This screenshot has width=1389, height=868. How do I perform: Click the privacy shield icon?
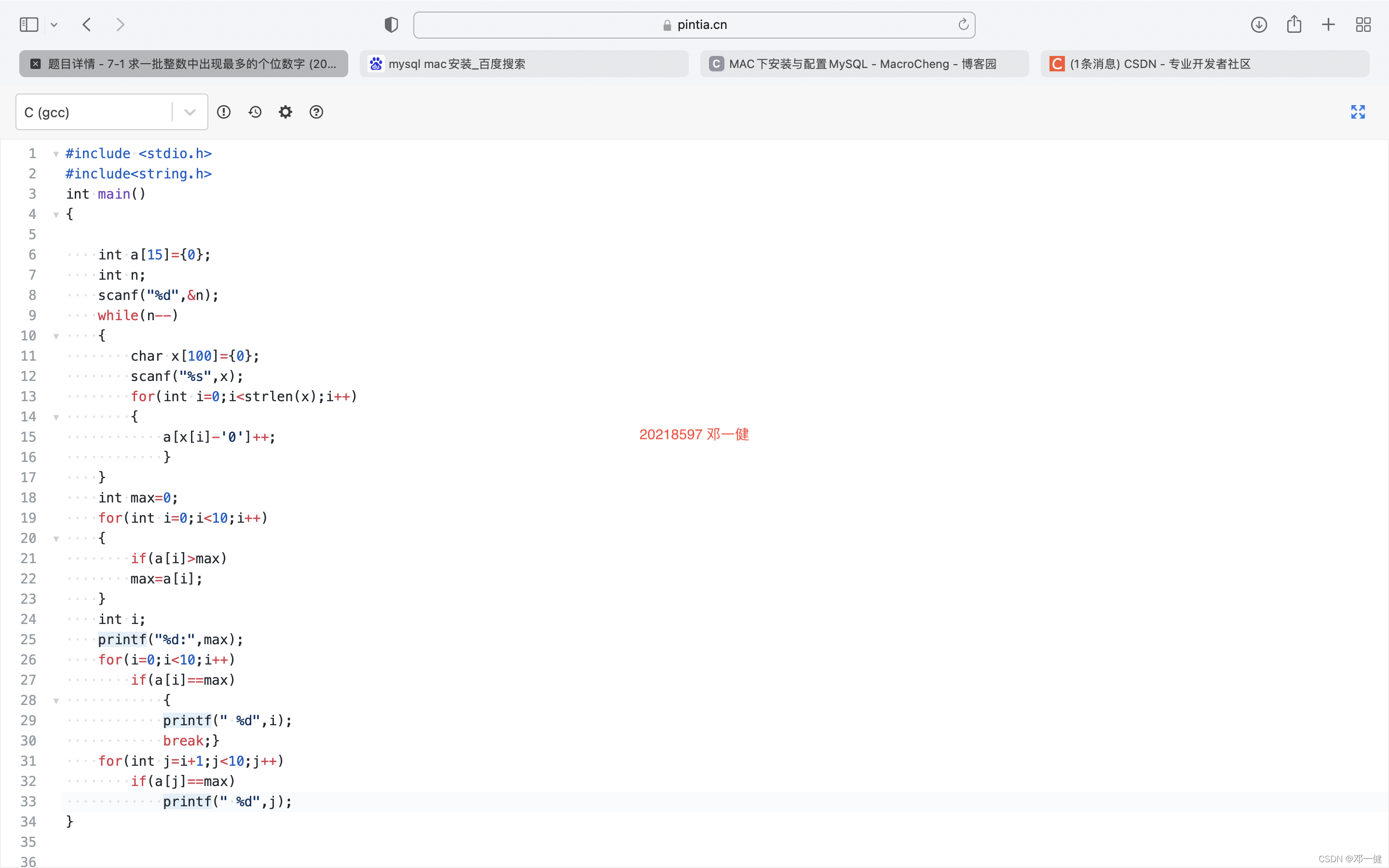(x=391, y=25)
